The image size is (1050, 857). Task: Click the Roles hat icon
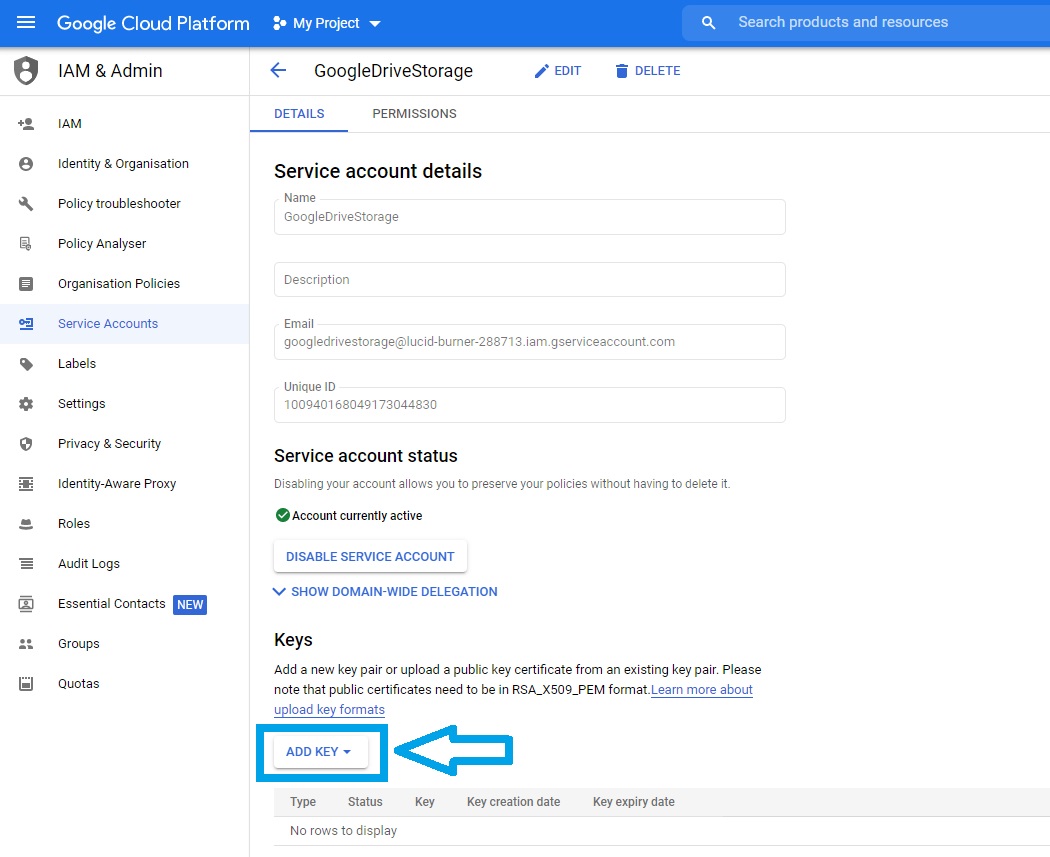26,524
